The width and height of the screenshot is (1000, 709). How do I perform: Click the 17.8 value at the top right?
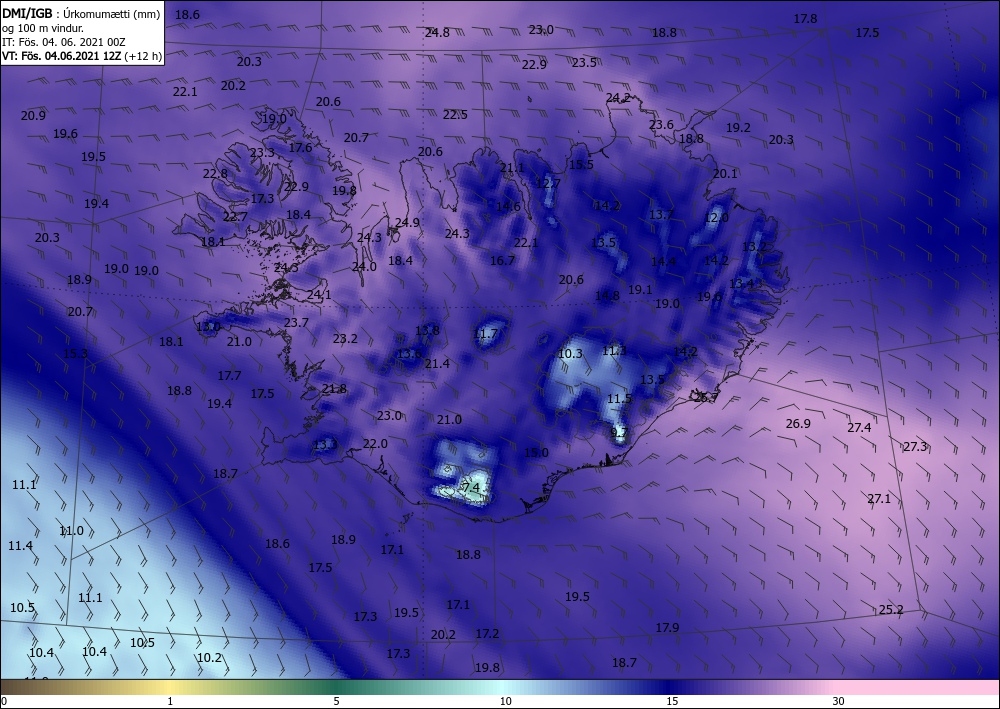(x=805, y=19)
